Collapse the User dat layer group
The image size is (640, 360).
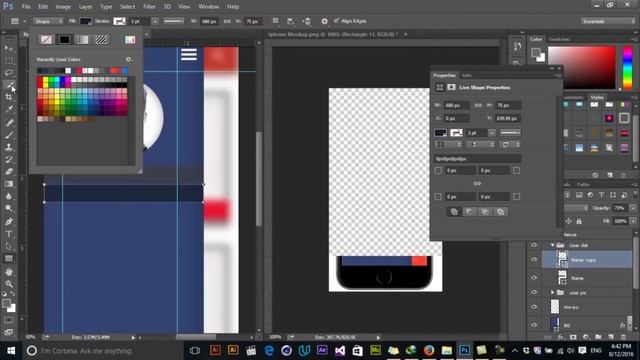552,245
